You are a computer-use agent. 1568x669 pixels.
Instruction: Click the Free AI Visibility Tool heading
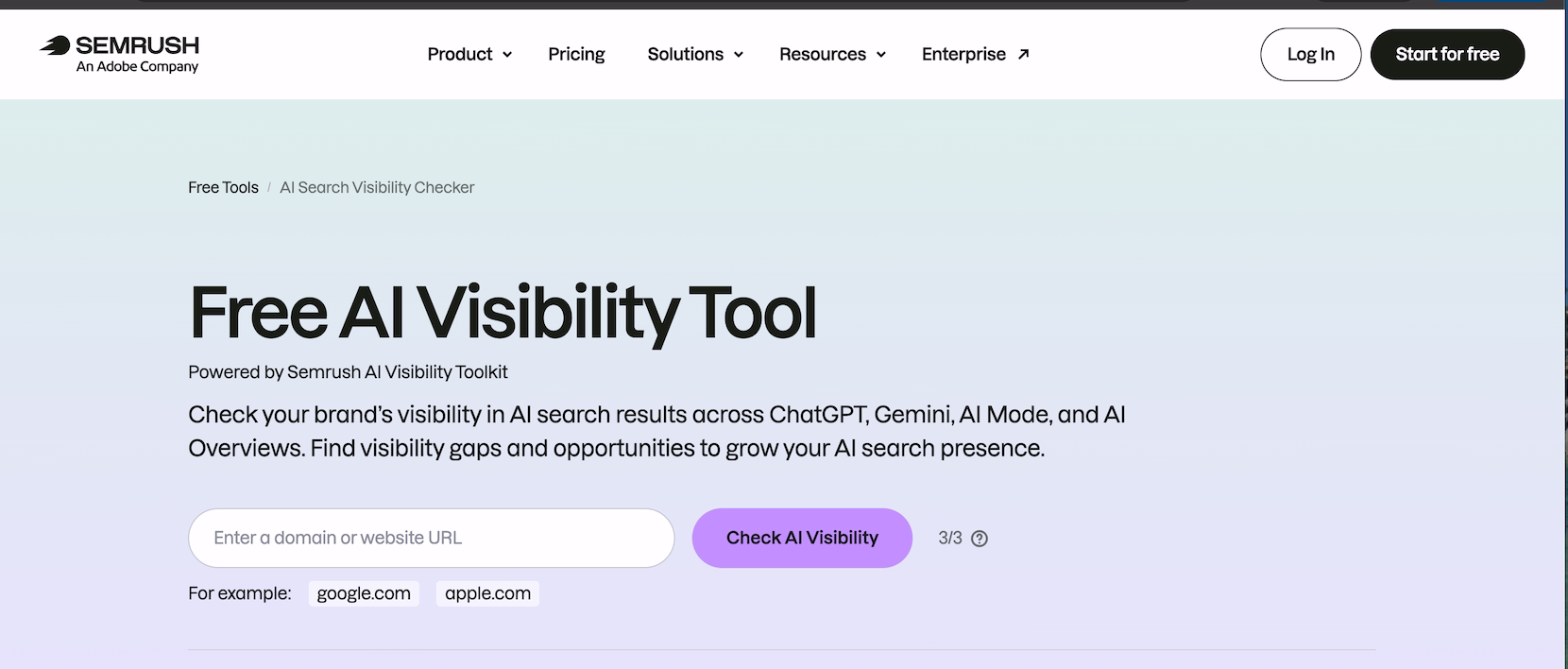point(503,313)
